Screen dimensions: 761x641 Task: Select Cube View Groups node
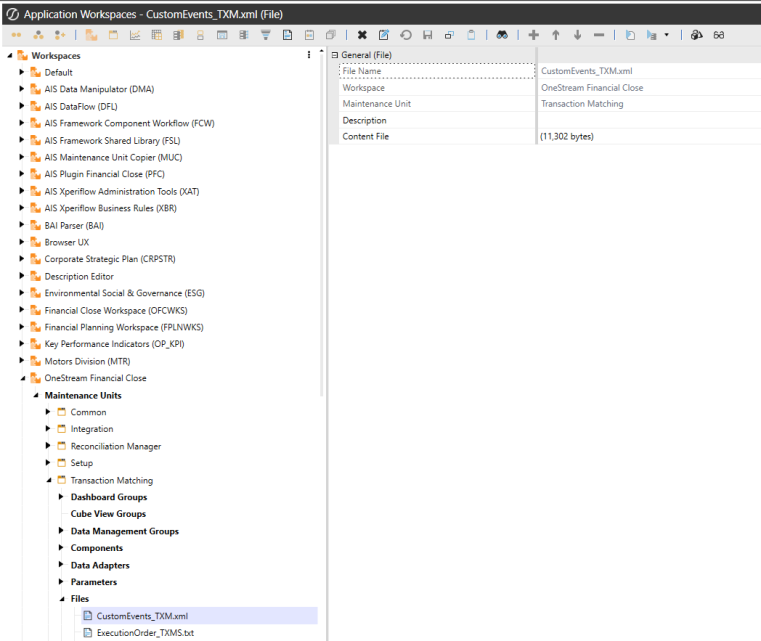click(108, 514)
